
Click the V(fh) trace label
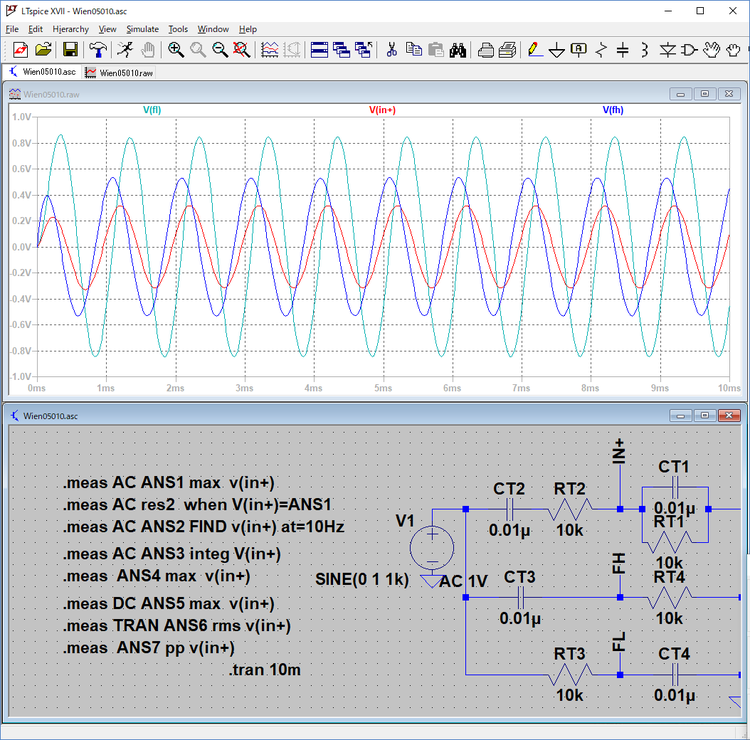tap(612, 110)
